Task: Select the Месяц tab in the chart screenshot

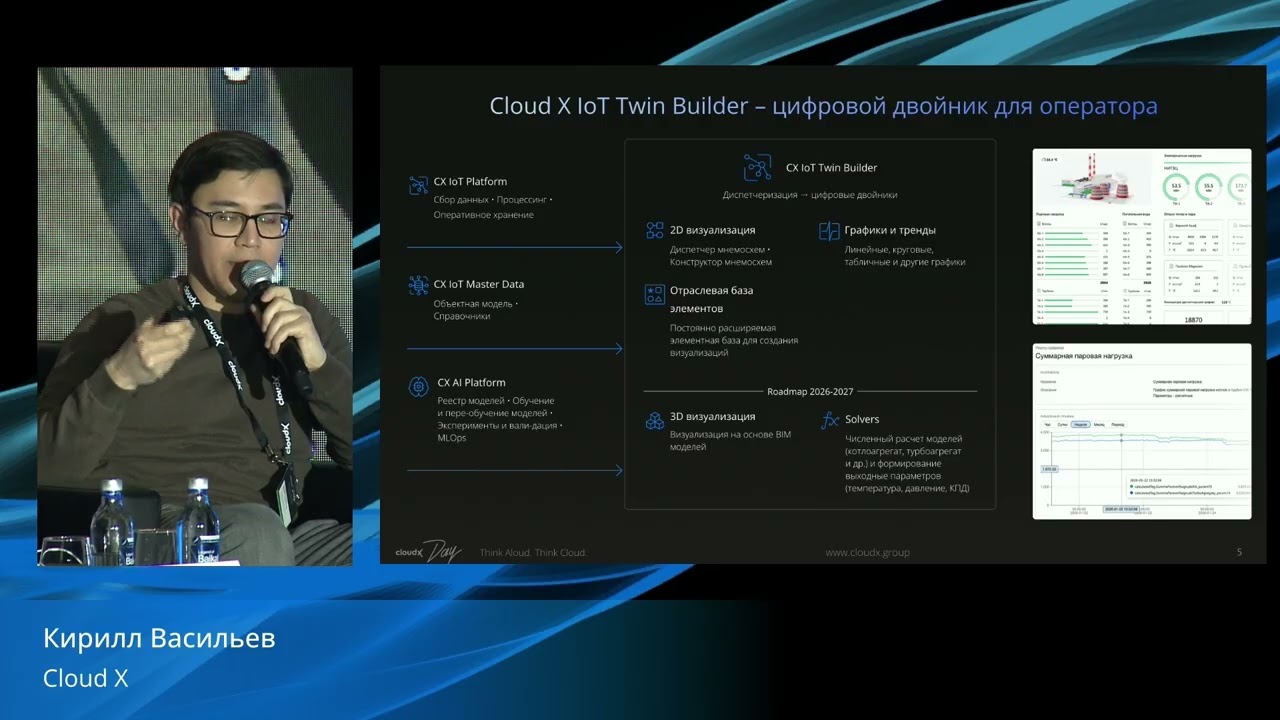Action: pos(1099,425)
